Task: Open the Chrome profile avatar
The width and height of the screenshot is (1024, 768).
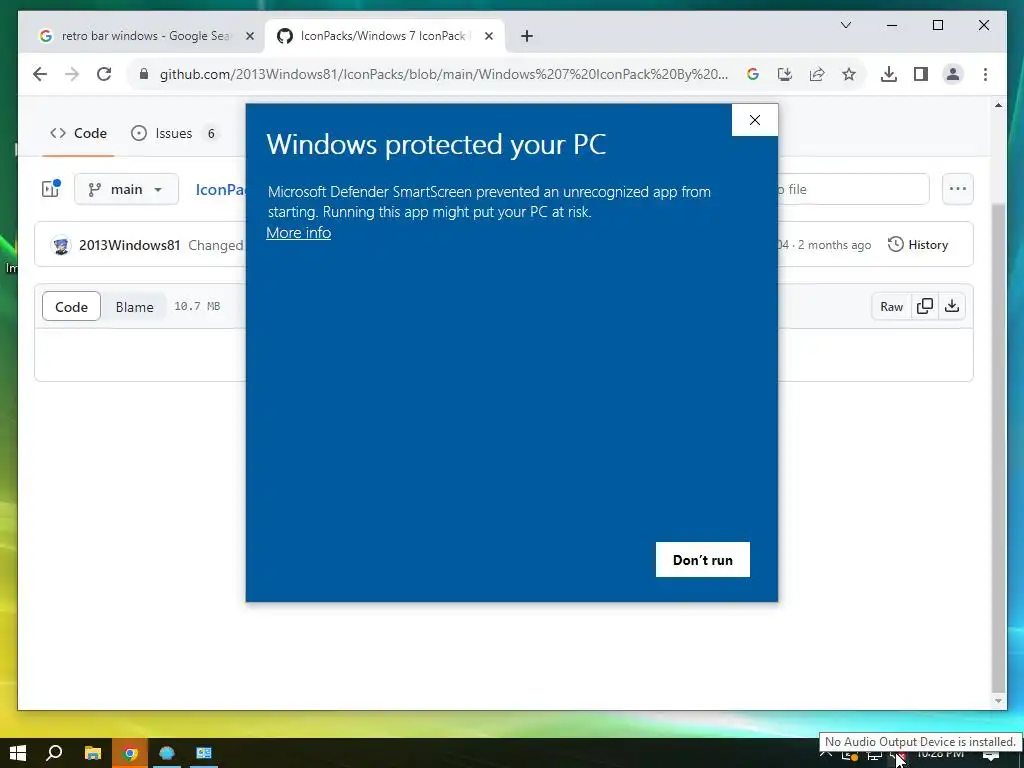Action: [x=953, y=74]
